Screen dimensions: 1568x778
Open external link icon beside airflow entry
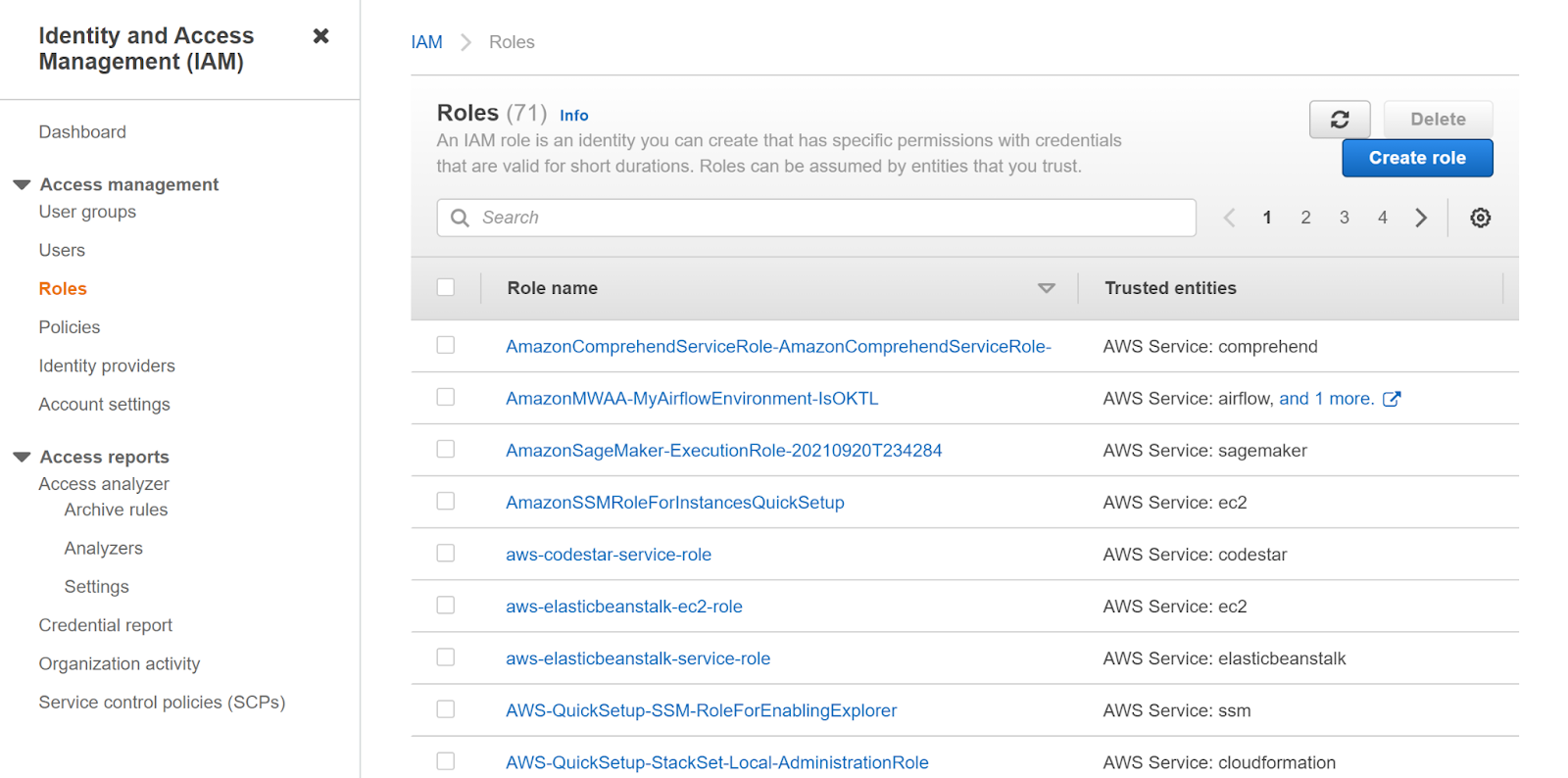(x=1392, y=399)
